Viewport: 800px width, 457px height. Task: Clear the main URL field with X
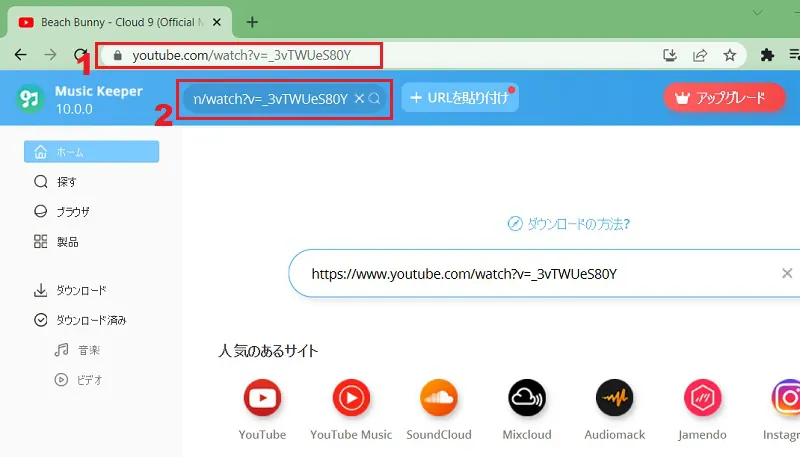click(787, 273)
